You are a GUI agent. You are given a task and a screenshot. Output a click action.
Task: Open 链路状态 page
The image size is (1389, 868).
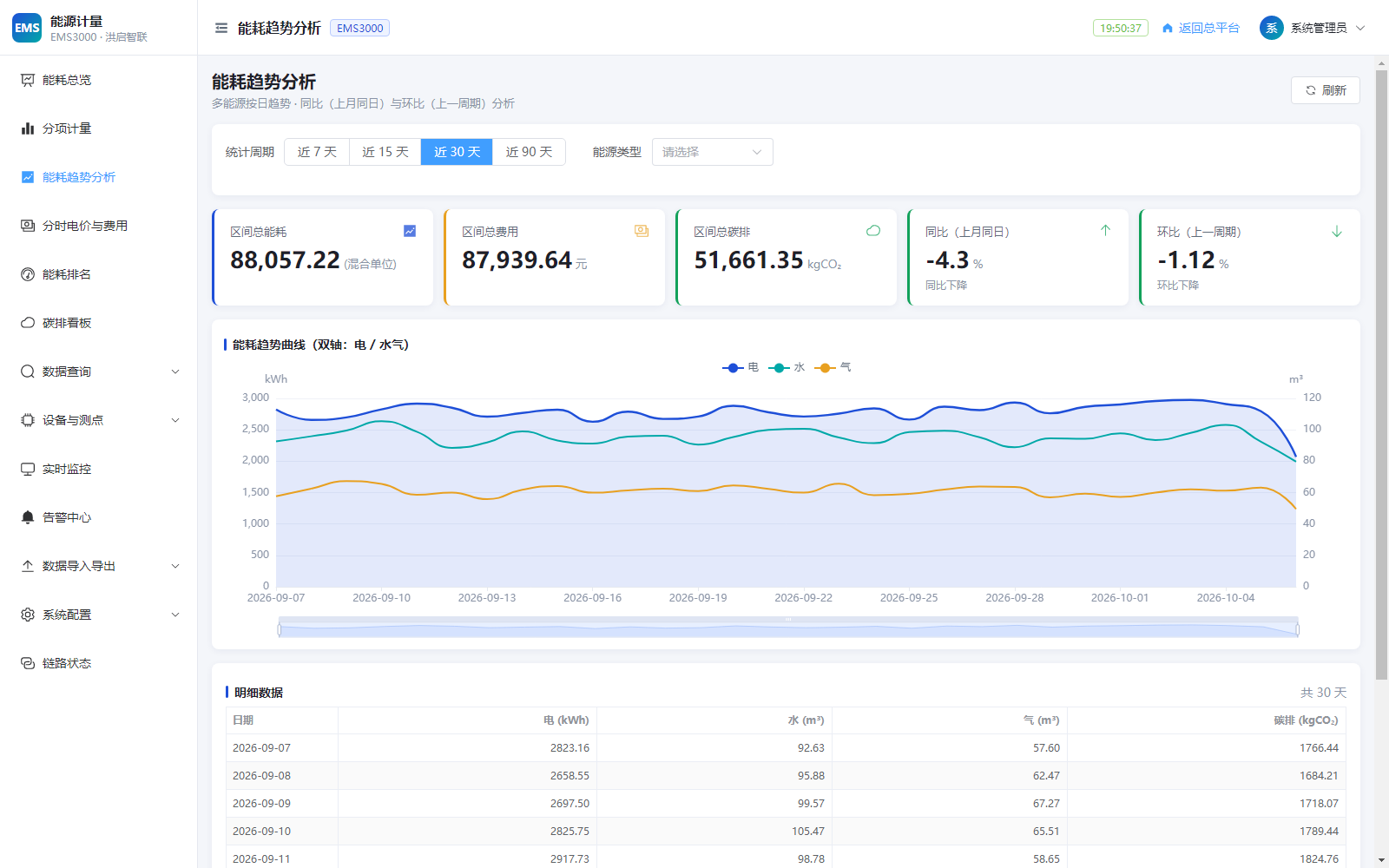[98, 663]
